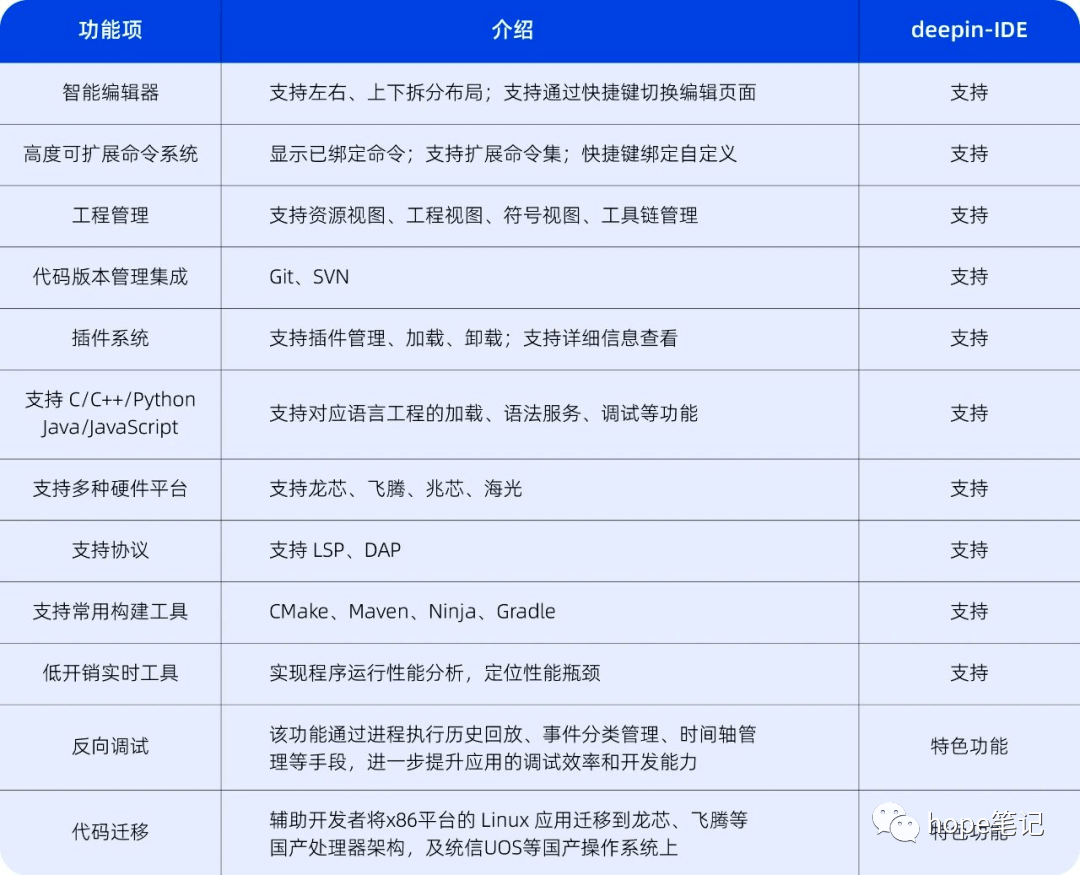
Task: Select the 反向调试 cell
Action: (110, 747)
